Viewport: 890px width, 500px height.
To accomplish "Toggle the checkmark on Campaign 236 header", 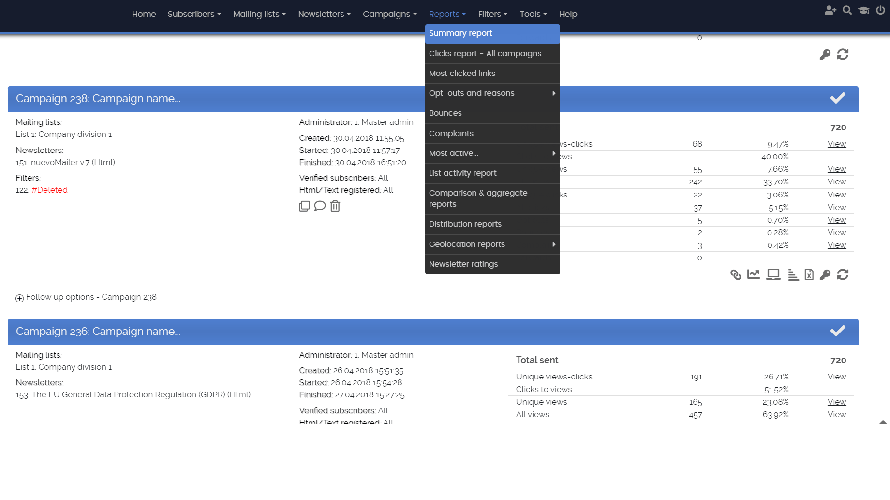I will (838, 331).
